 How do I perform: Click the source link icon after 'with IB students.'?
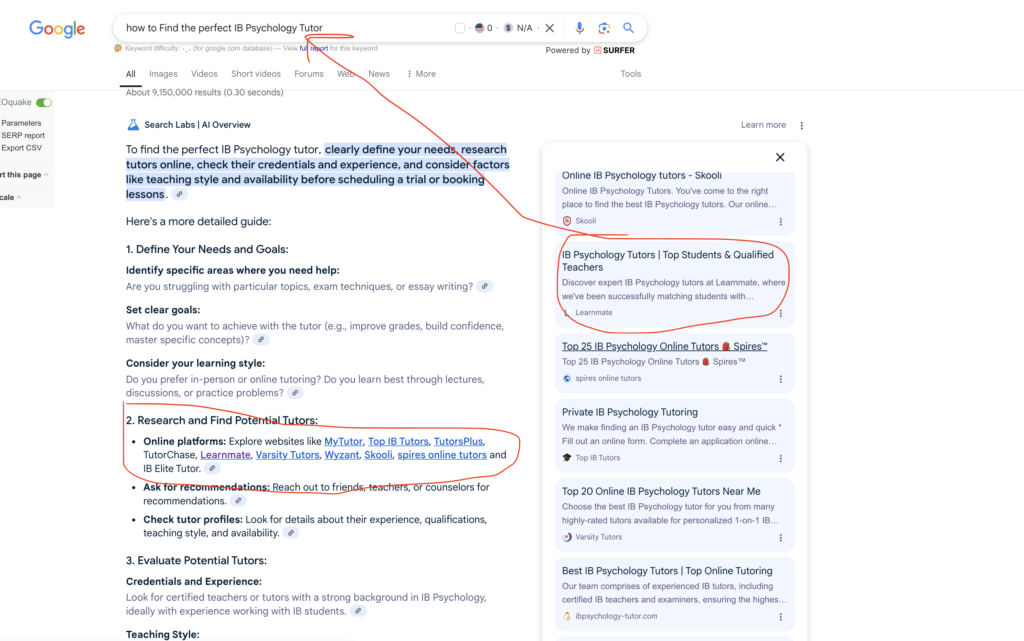[358, 611]
